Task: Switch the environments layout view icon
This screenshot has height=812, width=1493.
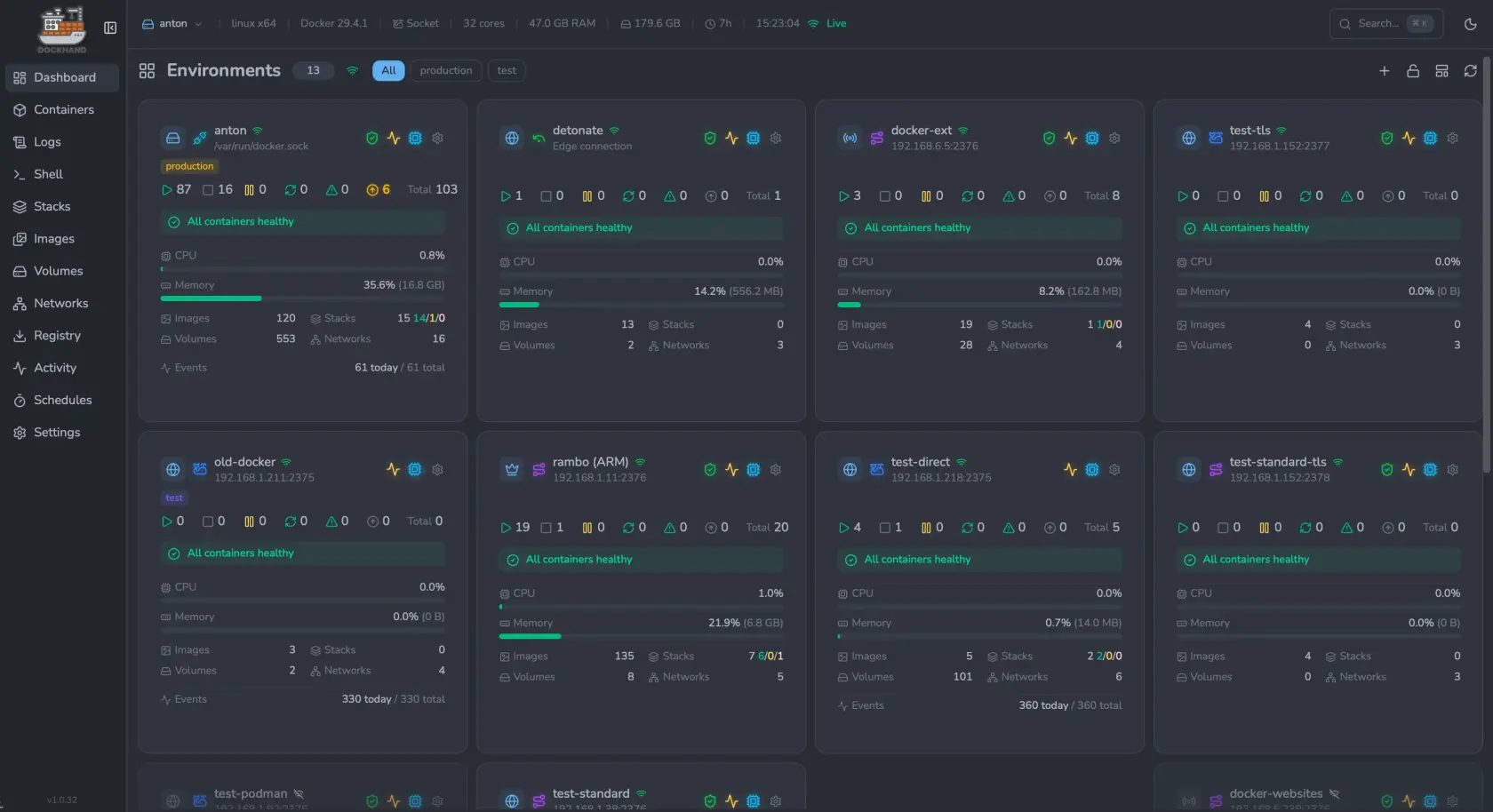Action: (x=1441, y=71)
